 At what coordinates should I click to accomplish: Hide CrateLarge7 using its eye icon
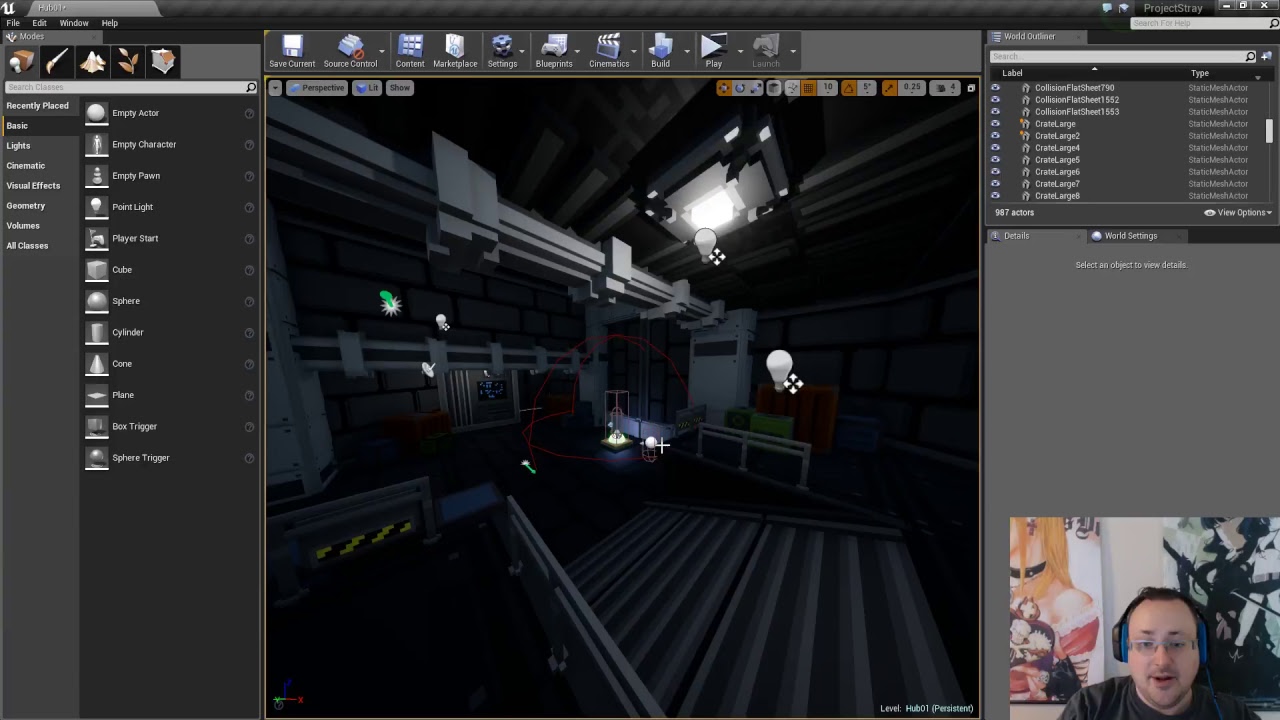coord(995,184)
